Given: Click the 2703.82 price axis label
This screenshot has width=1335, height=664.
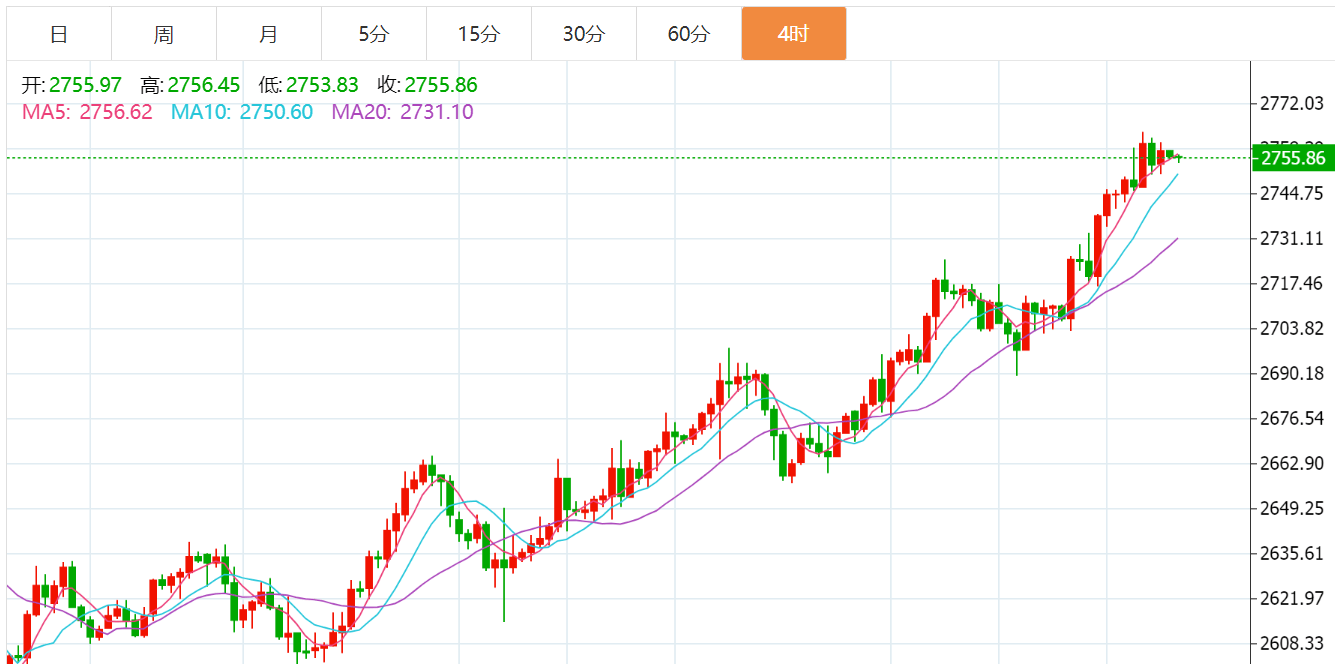Looking at the screenshot, I should tap(1292, 328).
